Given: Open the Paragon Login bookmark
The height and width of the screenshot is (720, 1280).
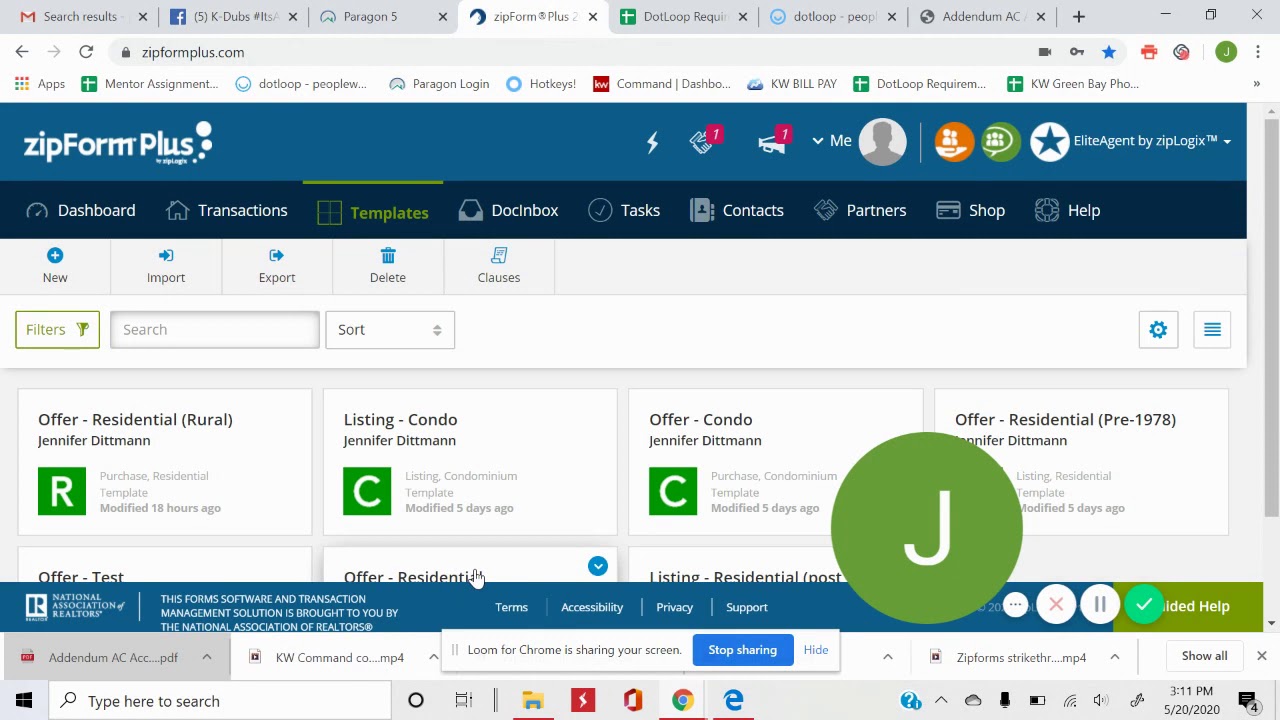Looking at the screenshot, I should (439, 84).
